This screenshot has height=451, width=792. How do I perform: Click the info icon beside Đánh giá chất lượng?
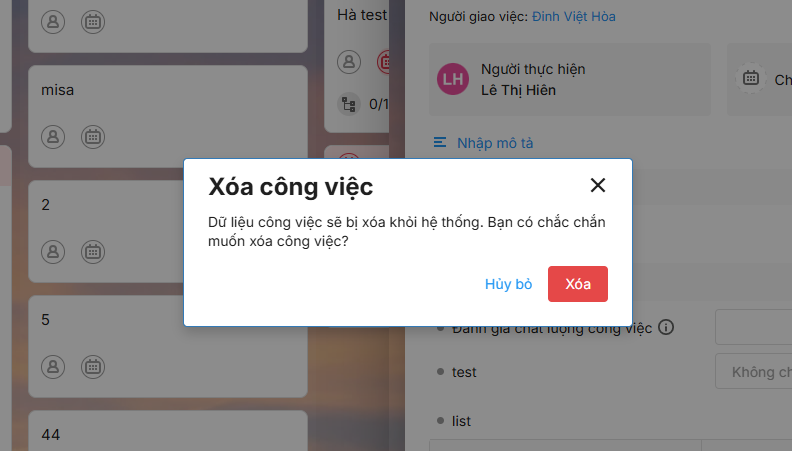[x=666, y=327]
